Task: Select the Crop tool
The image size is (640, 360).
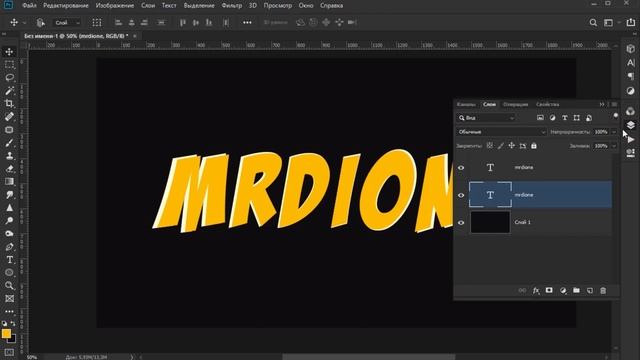Action: 9,104
